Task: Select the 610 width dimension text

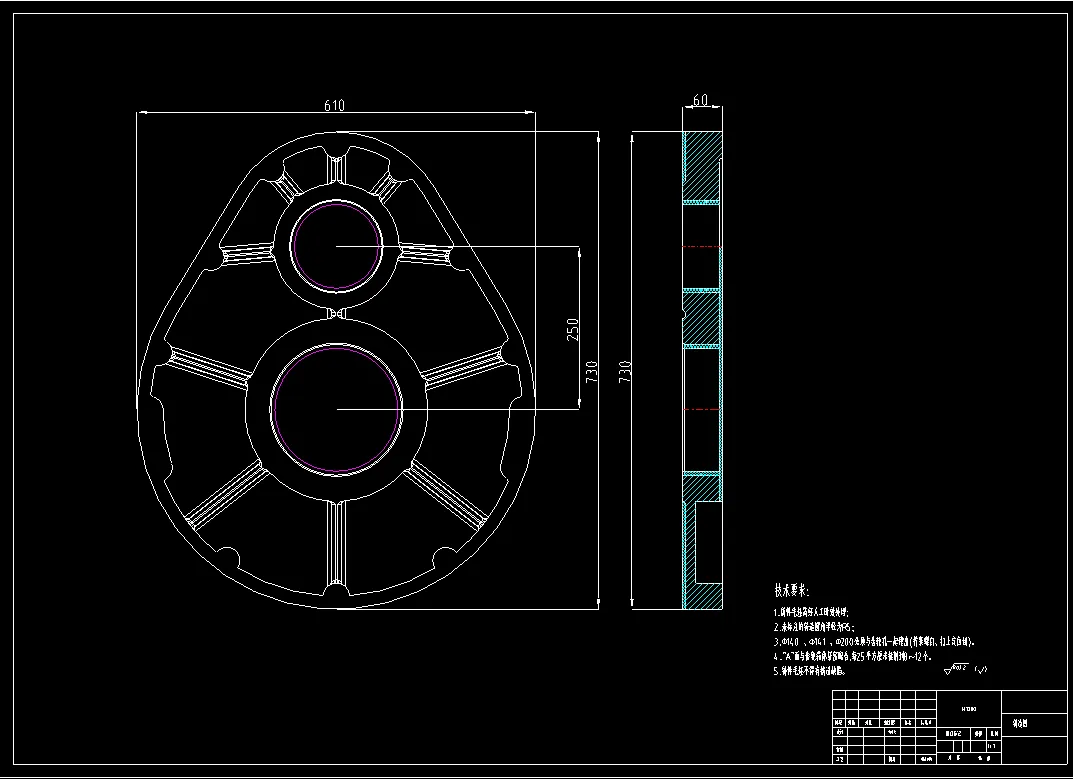Action: [335, 105]
